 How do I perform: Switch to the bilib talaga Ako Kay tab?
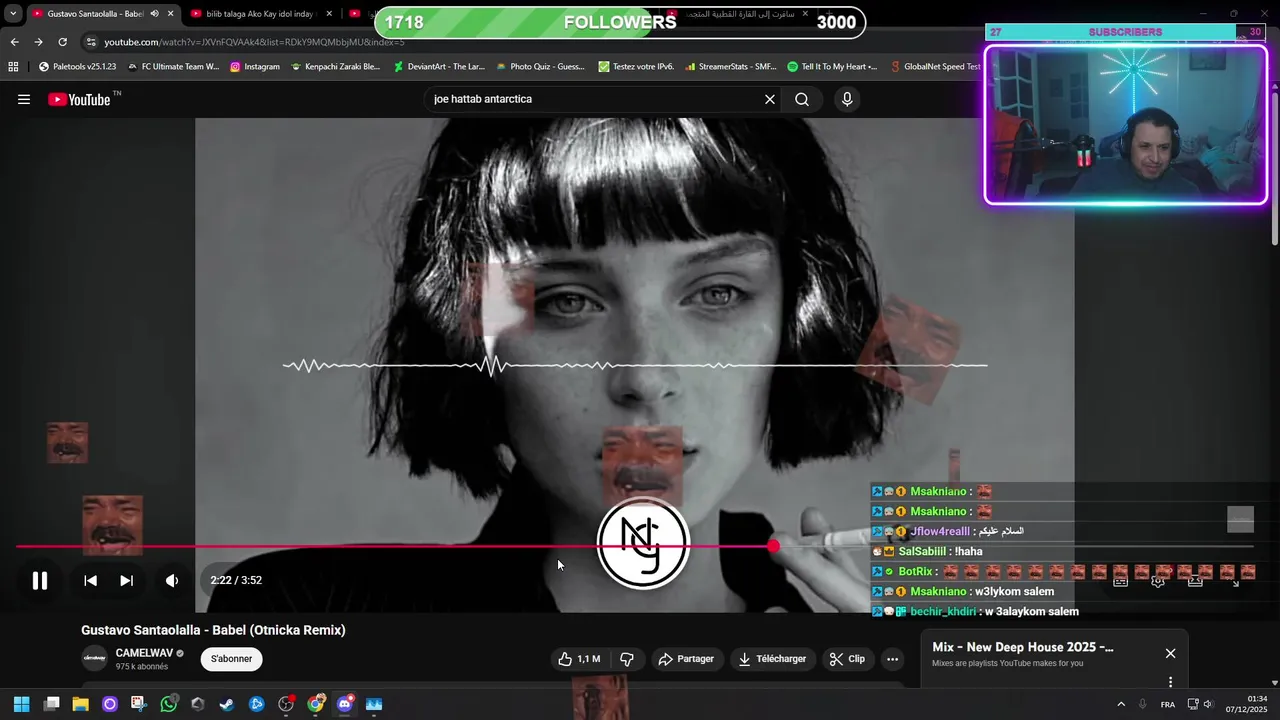260,14
